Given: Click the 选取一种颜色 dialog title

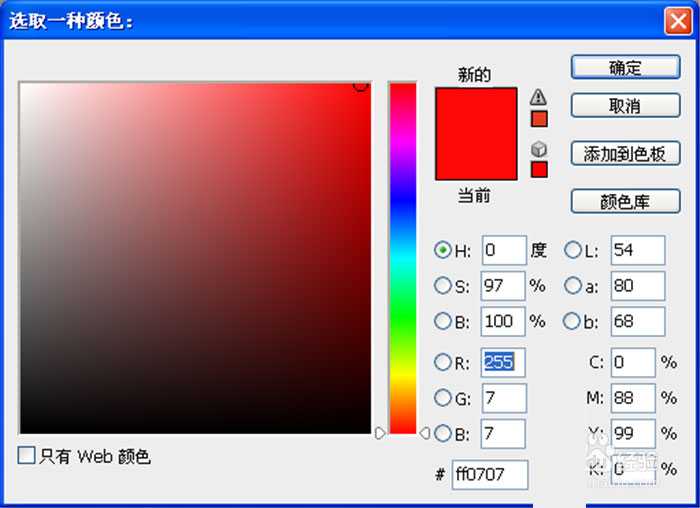Looking at the screenshot, I should (71, 21).
